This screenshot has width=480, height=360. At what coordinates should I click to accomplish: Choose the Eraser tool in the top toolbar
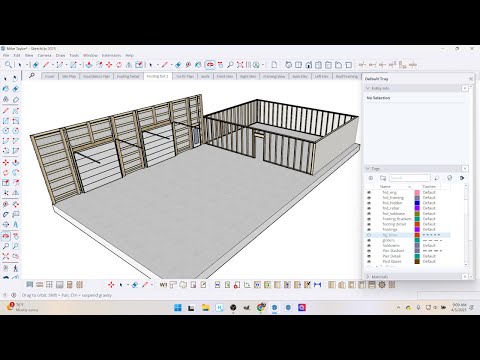pos(36,65)
